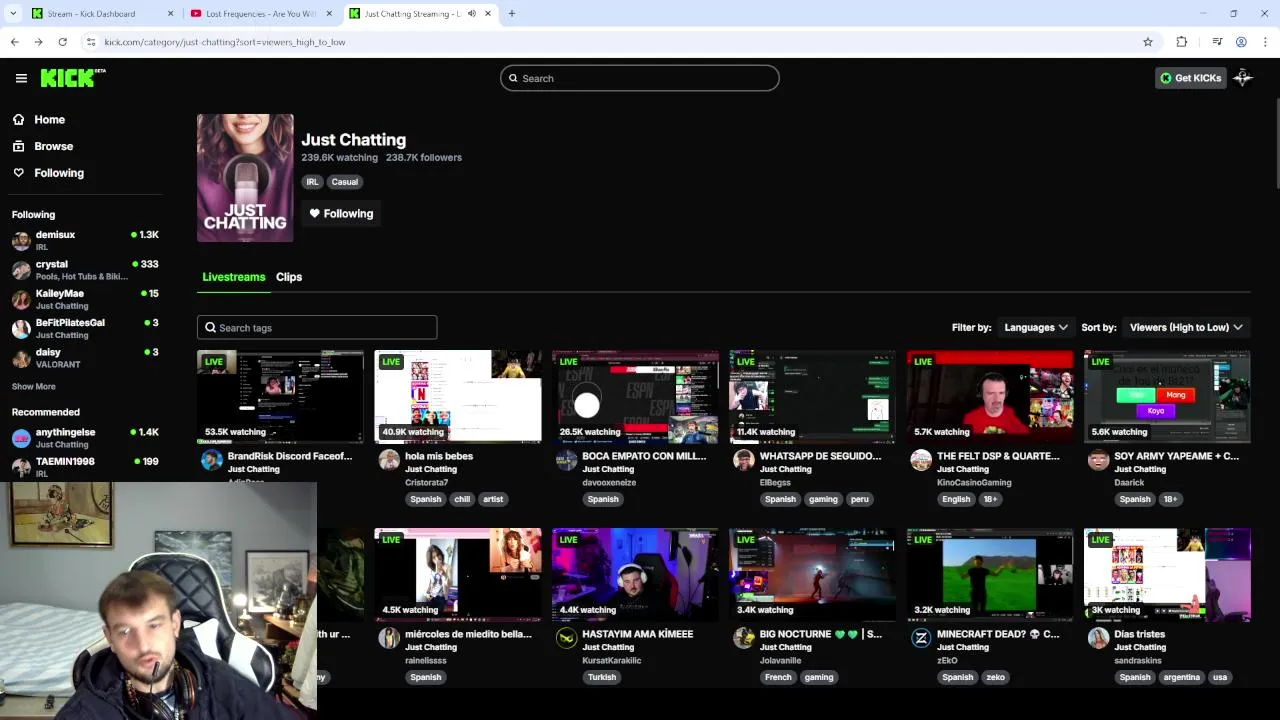Click the Daarick streamer avatar
The width and height of the screenshot is (1280, 720).
click(x=1099, y=460)
